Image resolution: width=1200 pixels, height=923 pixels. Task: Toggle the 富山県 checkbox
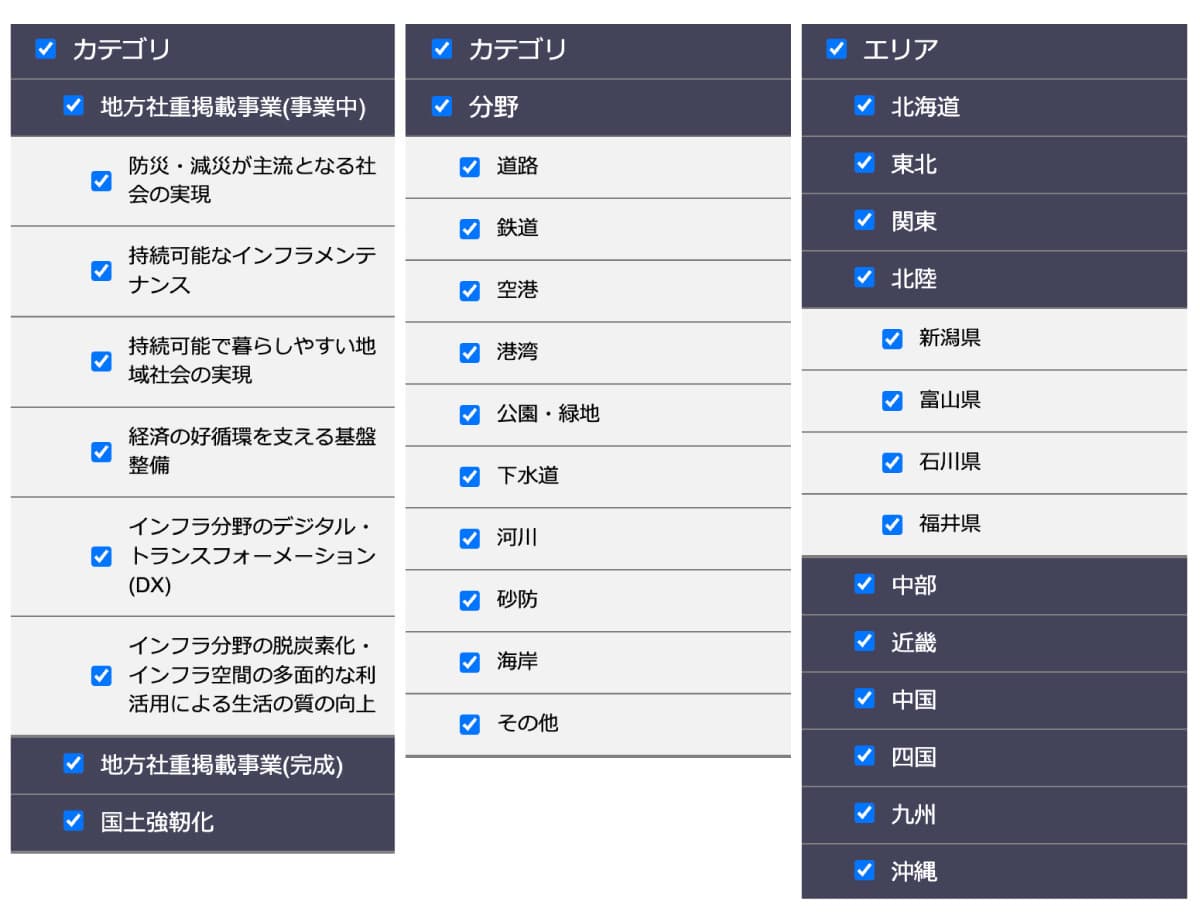[x=892, y=401]
